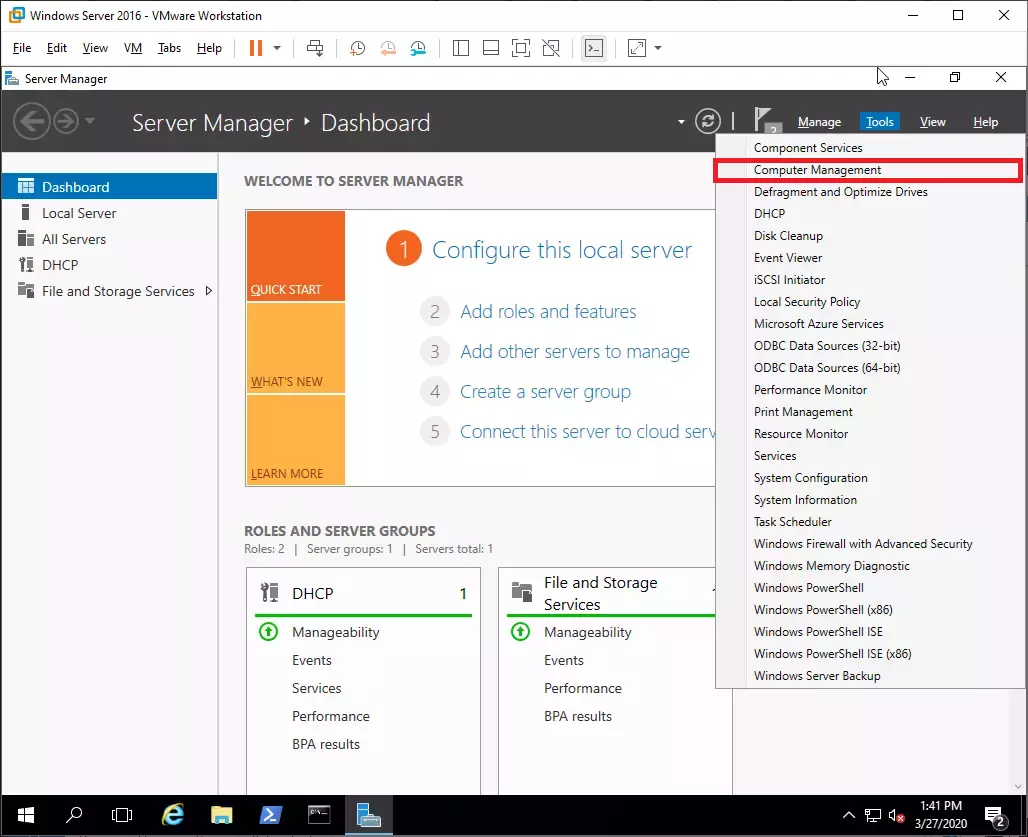
Task: Open the VMware Edit menu
Action: click(56, 48)
